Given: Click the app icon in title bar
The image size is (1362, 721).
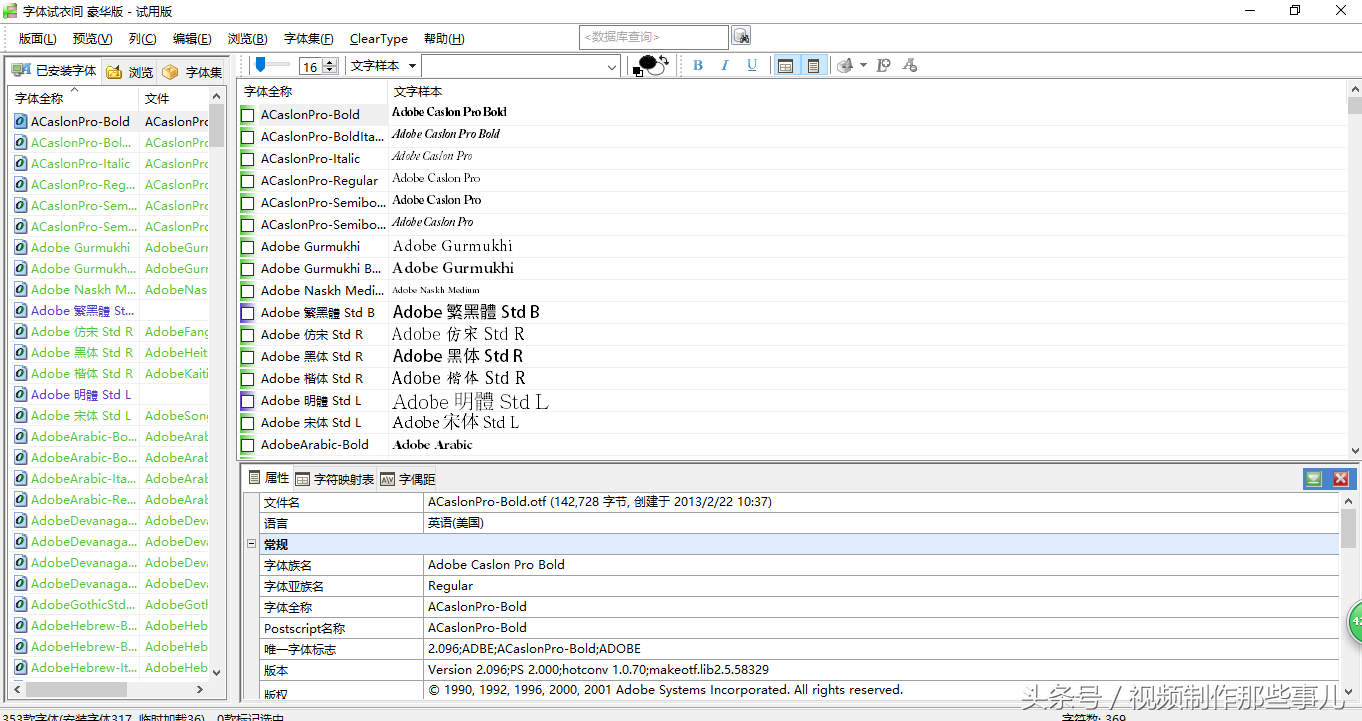Looking at the screenshot, I should [x=10, y=11].
